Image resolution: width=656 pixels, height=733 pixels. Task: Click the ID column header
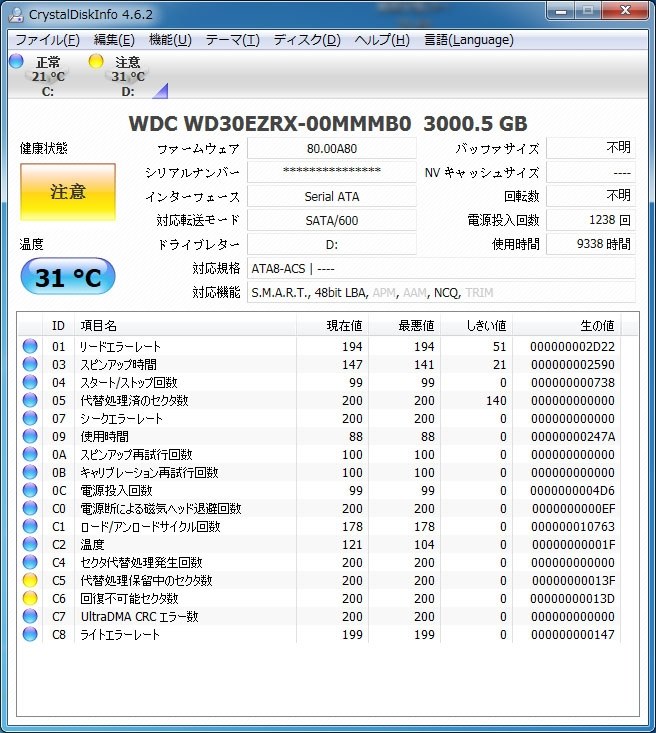58,325
